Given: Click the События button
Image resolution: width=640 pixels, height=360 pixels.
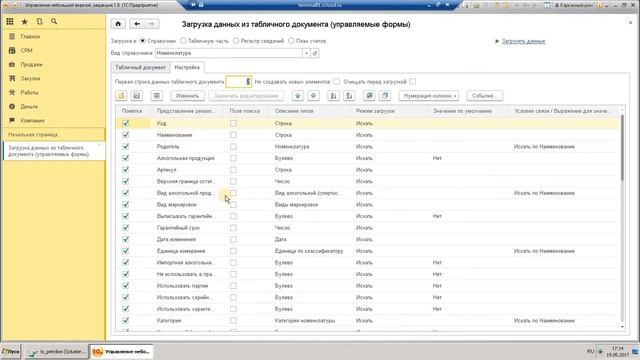Looking at the screenshot, I should tap(484, 96).
